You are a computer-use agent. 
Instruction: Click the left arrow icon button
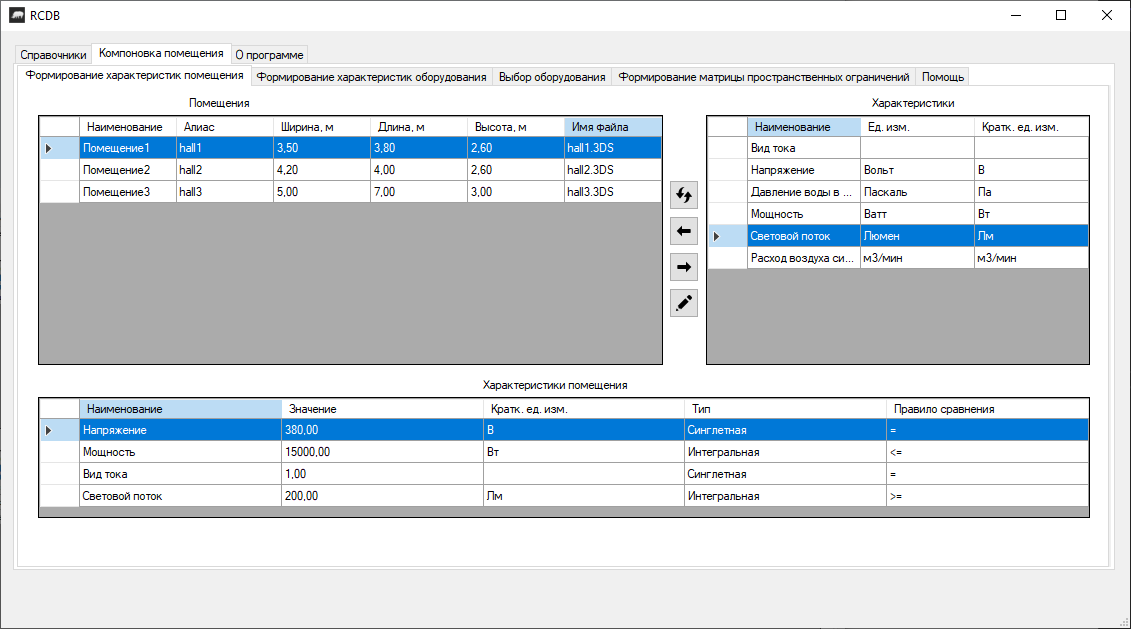click(684, 232)
